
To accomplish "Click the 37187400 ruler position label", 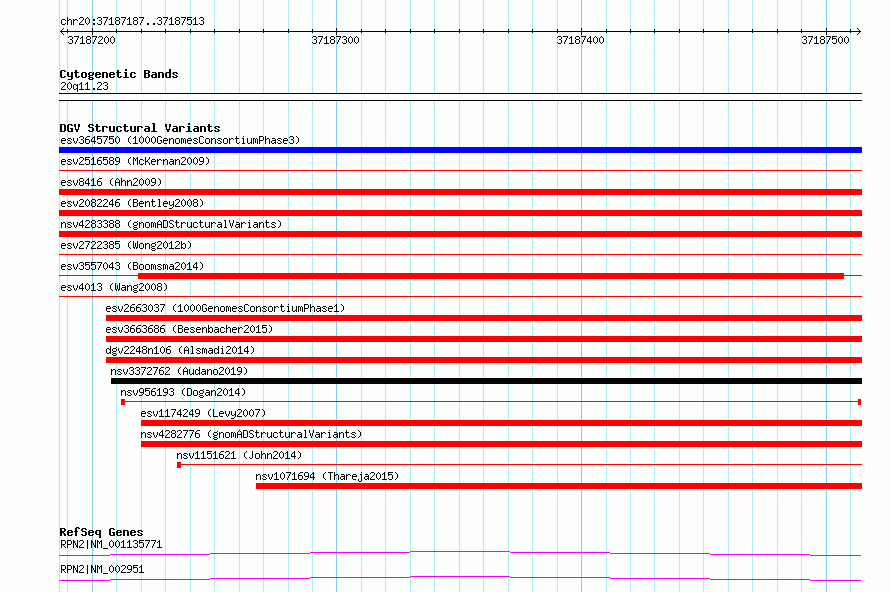I will (580, 40).
